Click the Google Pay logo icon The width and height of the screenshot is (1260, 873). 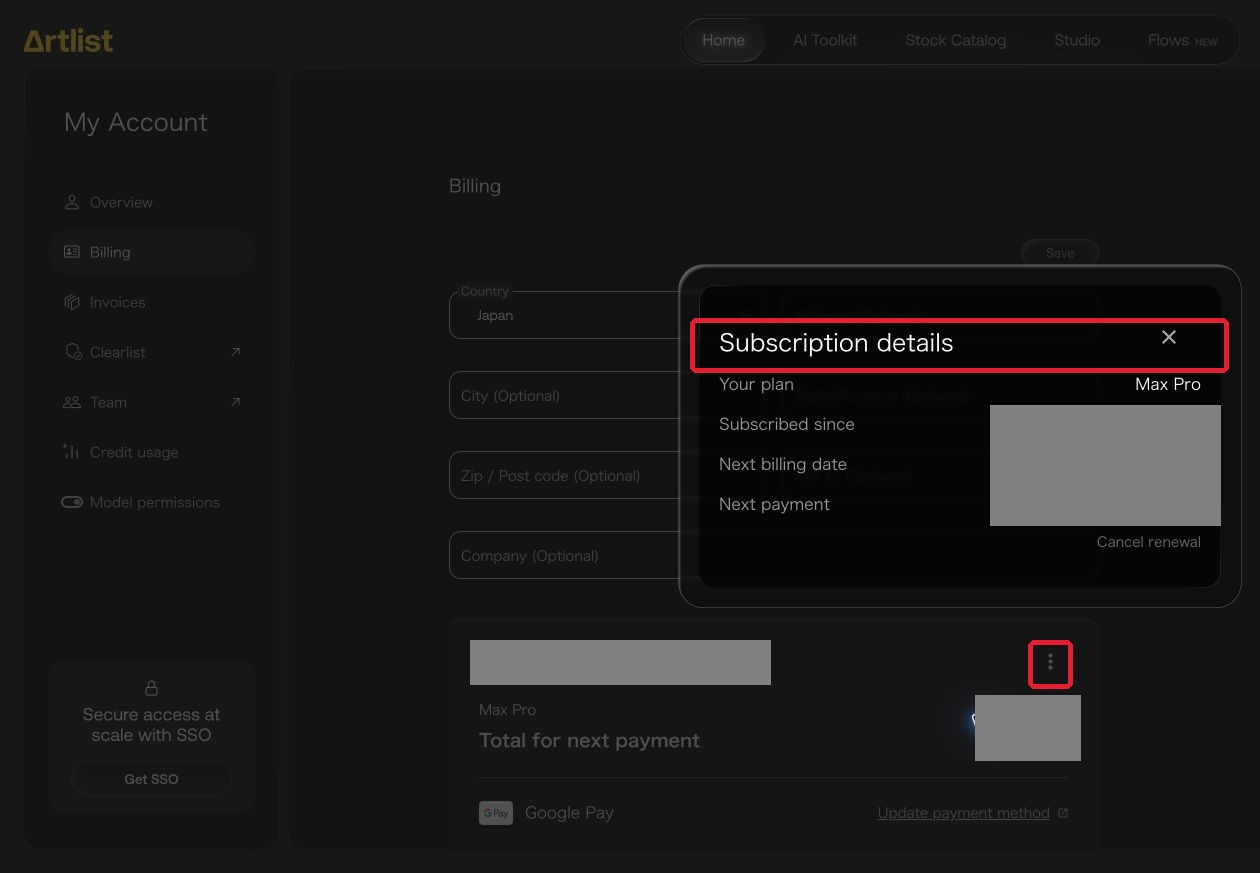(496, 813)
